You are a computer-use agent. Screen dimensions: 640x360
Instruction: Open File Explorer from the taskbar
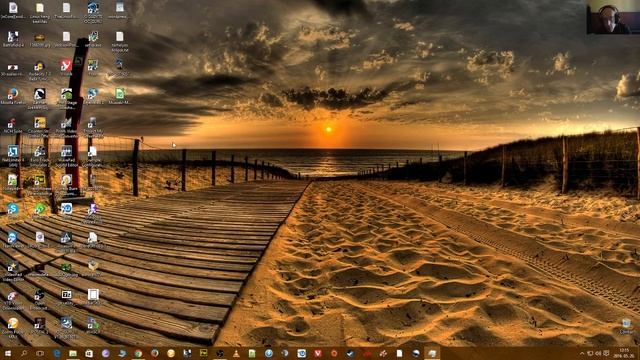click(x=73, y=353)
